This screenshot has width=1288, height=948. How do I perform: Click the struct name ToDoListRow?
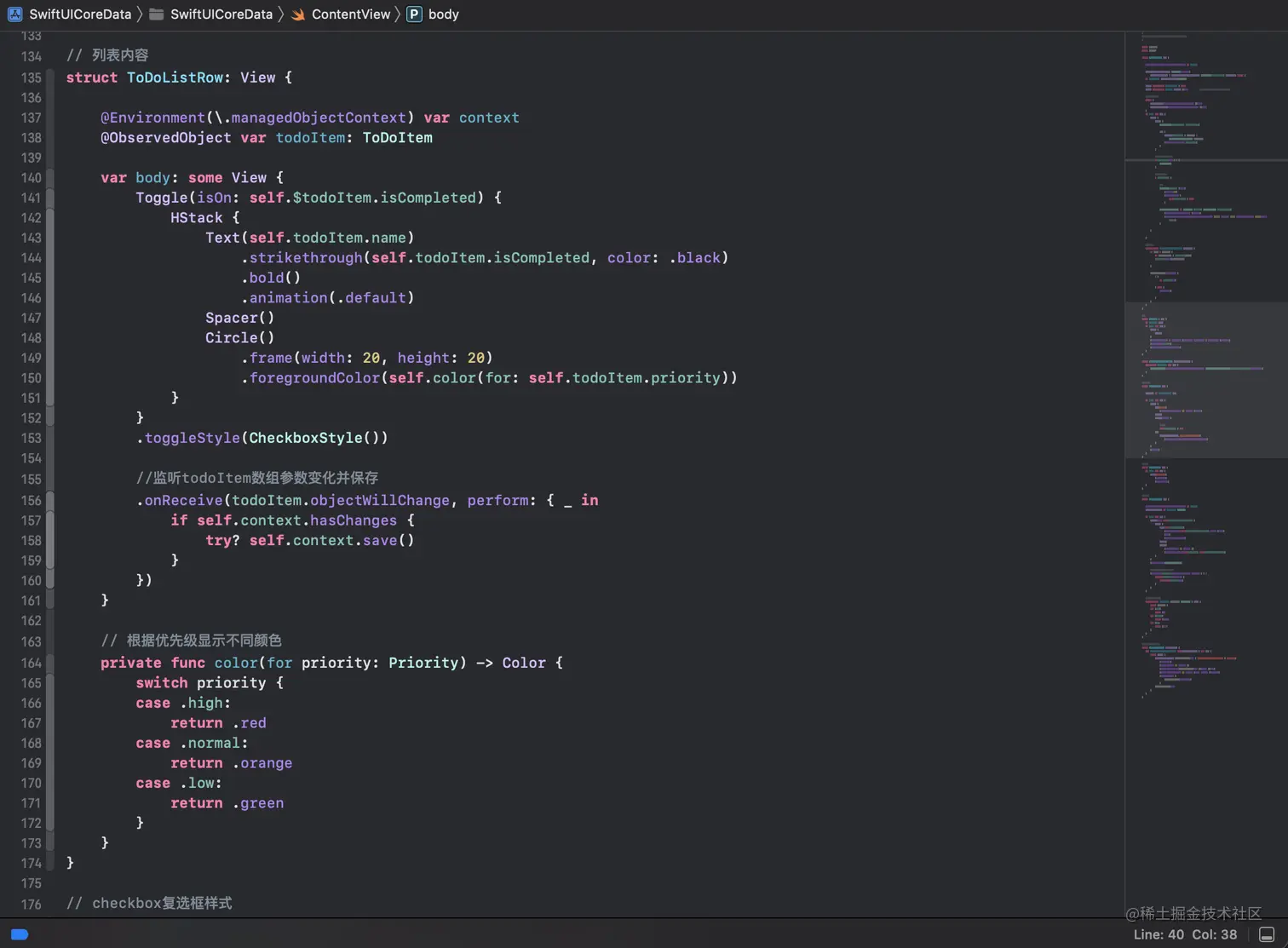(175, 78)
